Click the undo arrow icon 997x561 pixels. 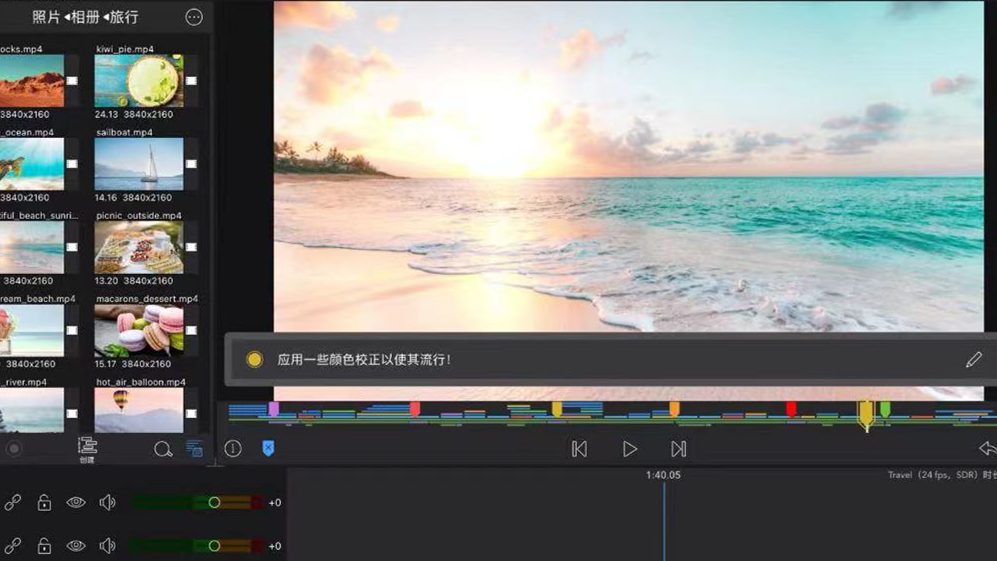point(986,449)
